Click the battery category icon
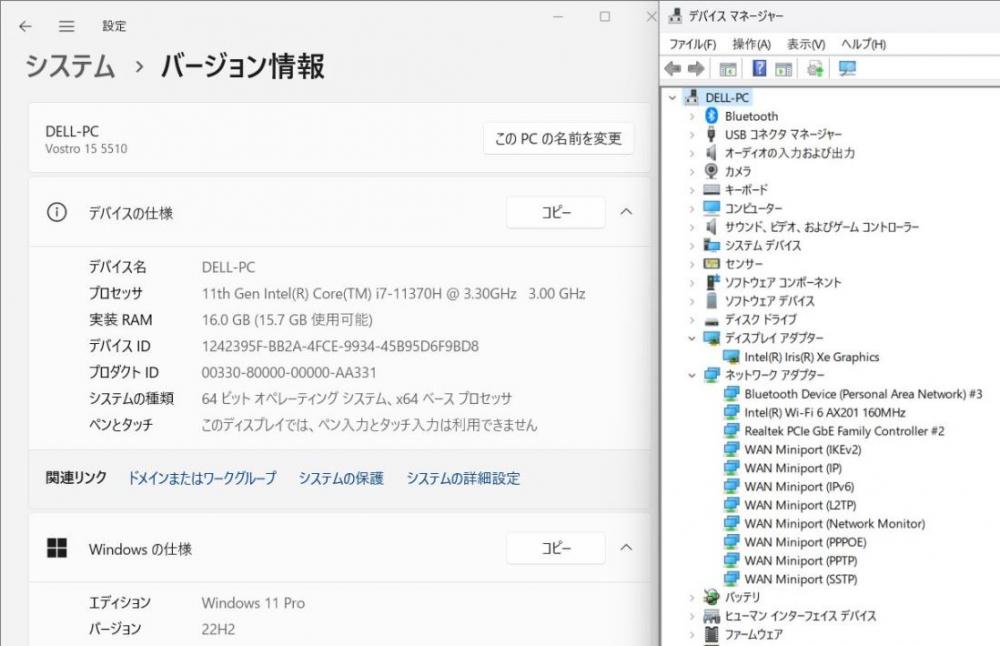This screenshot has width=1000, height=646. (x=712, y=597)
